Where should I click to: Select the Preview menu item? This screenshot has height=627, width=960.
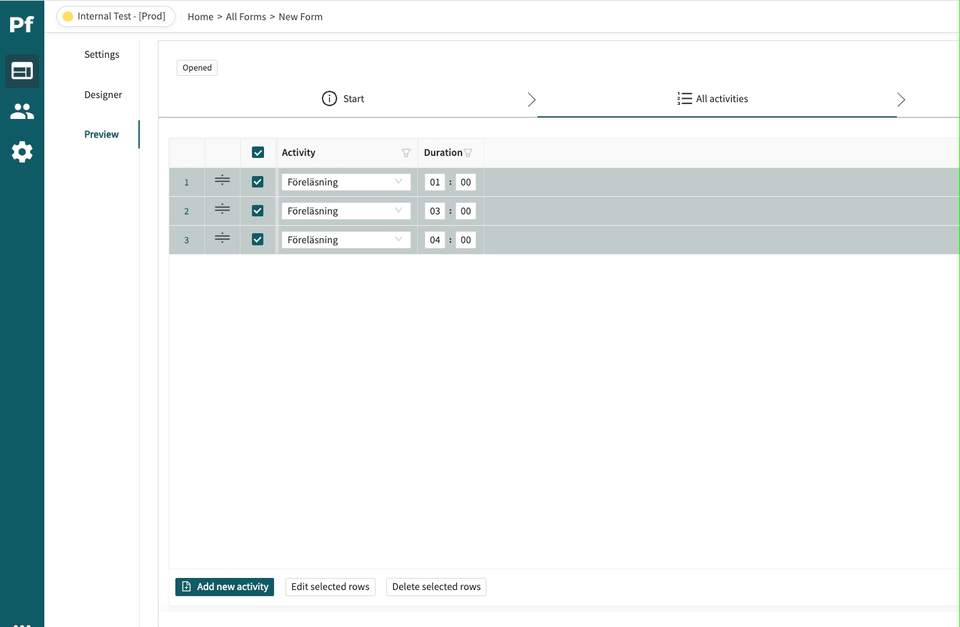tap(102, 134)
